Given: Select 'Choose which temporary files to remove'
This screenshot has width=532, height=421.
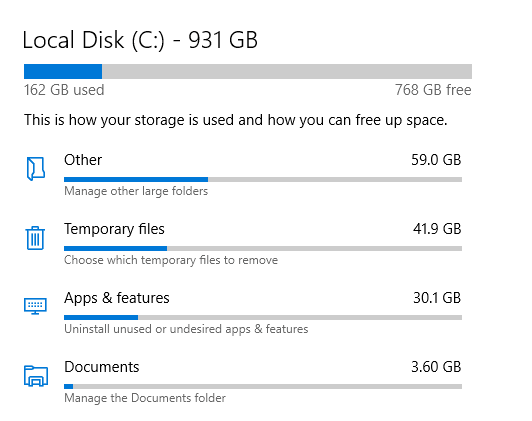Looking at the screenshot, I should (171, 260).
